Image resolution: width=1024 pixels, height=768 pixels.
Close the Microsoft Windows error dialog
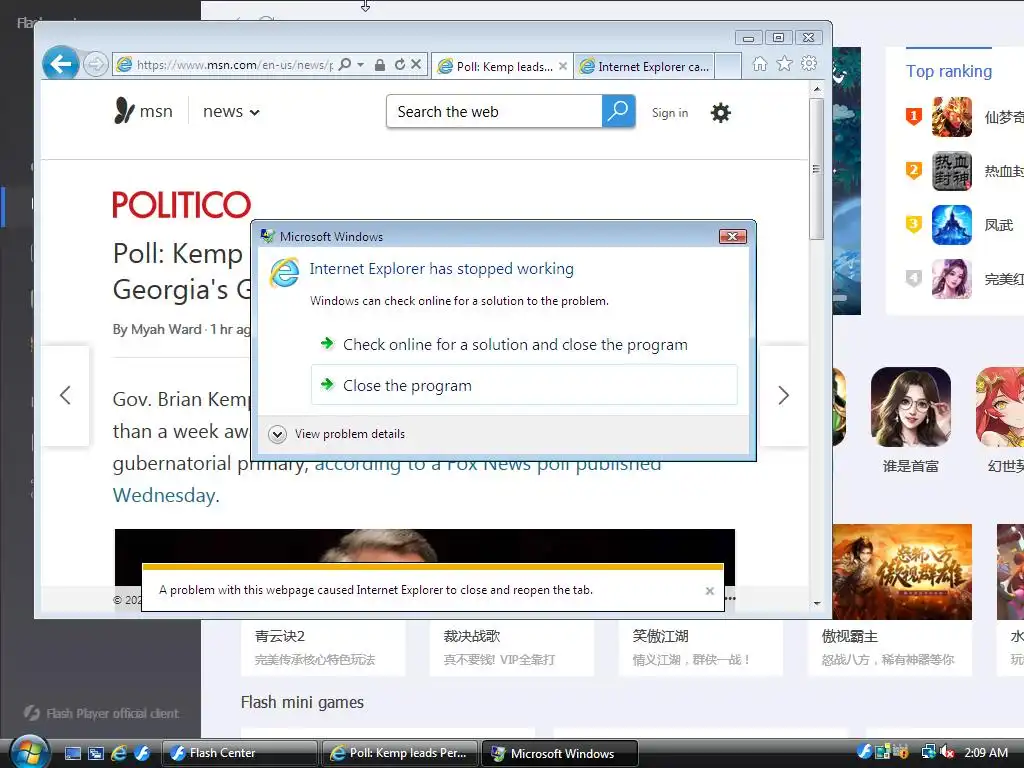coord(732,236)
